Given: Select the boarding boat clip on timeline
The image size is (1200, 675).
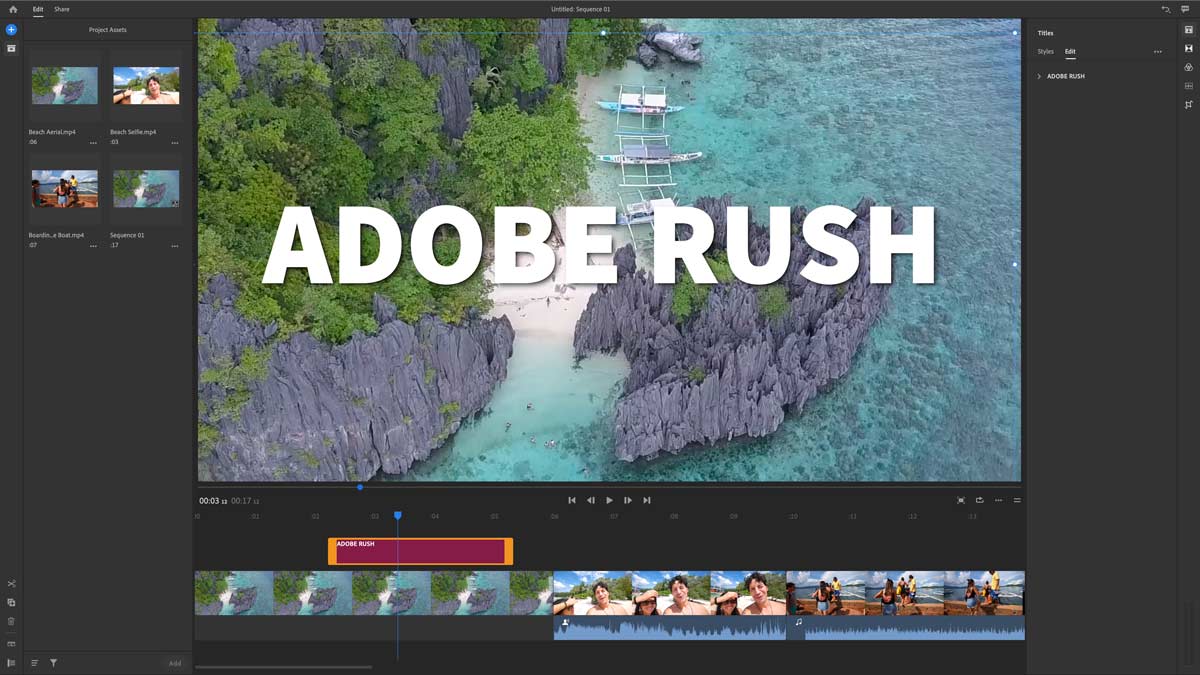Looking at the screenshot, I should pos(907,593).
